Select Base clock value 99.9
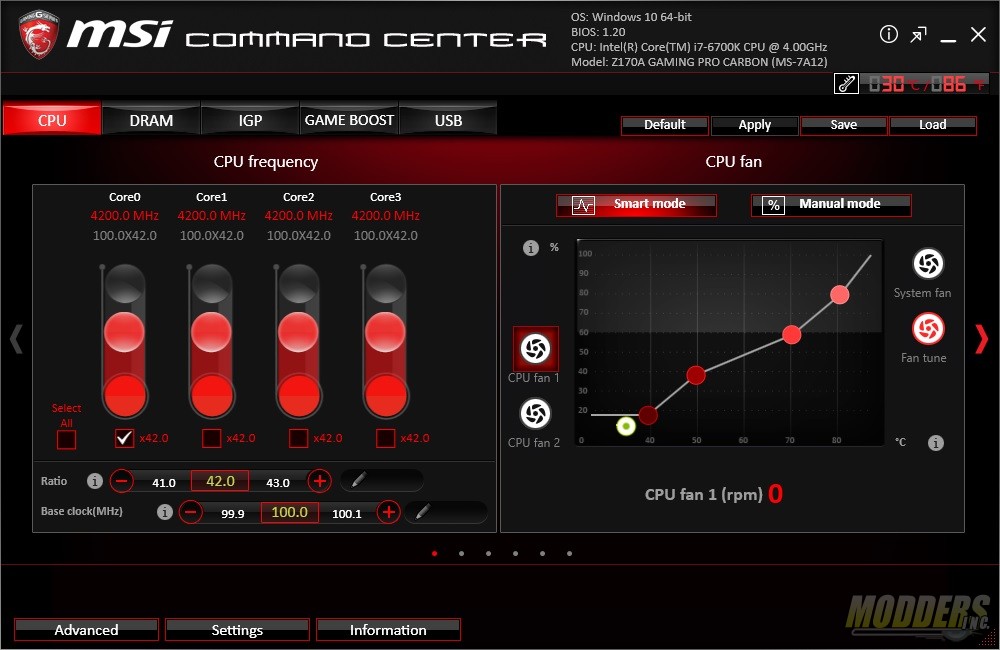The height and width of the screenshot is (650, 1000). pos(233,513)
